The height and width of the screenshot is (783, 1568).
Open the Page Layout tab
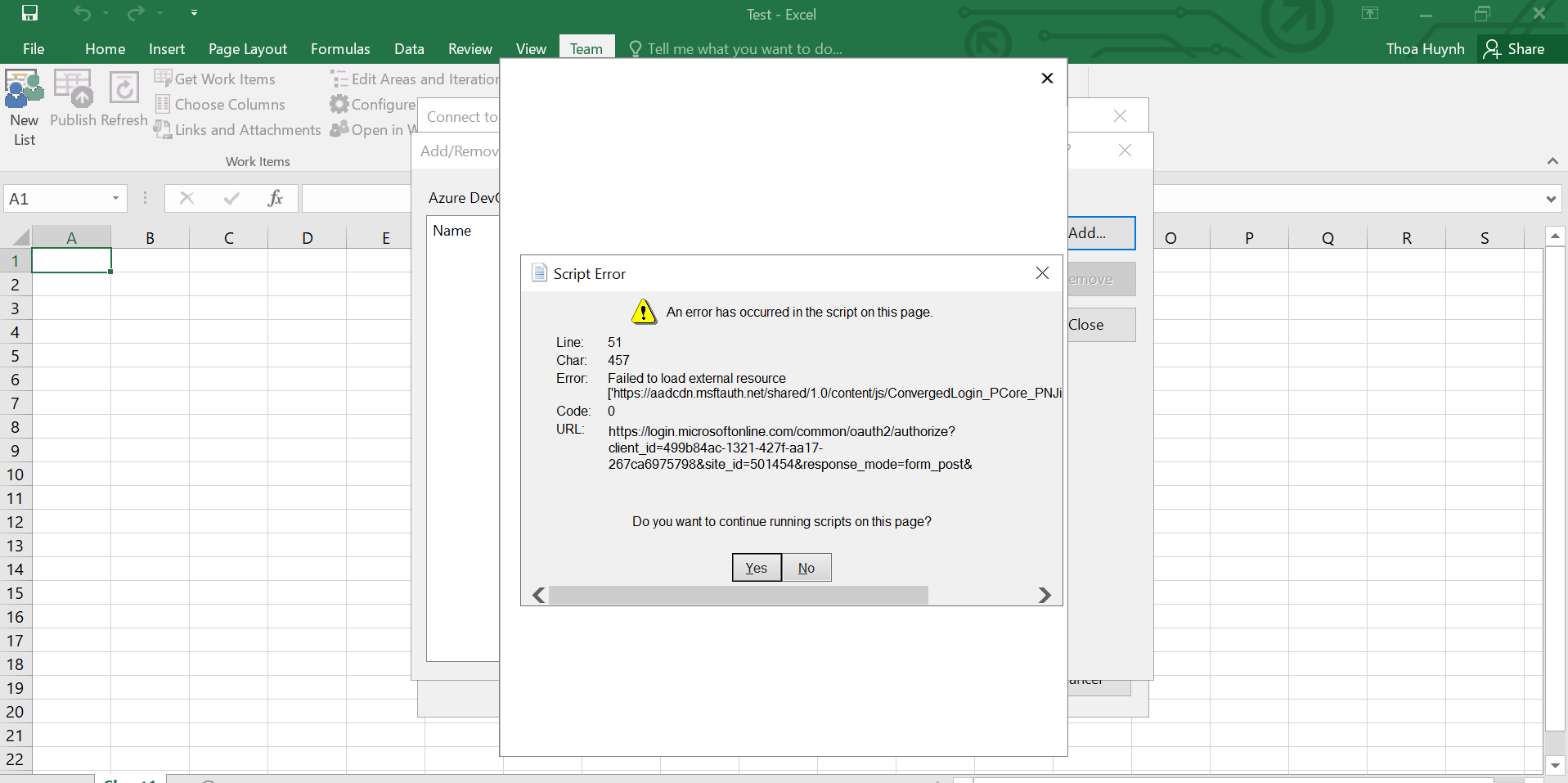[x=248, y=49]
